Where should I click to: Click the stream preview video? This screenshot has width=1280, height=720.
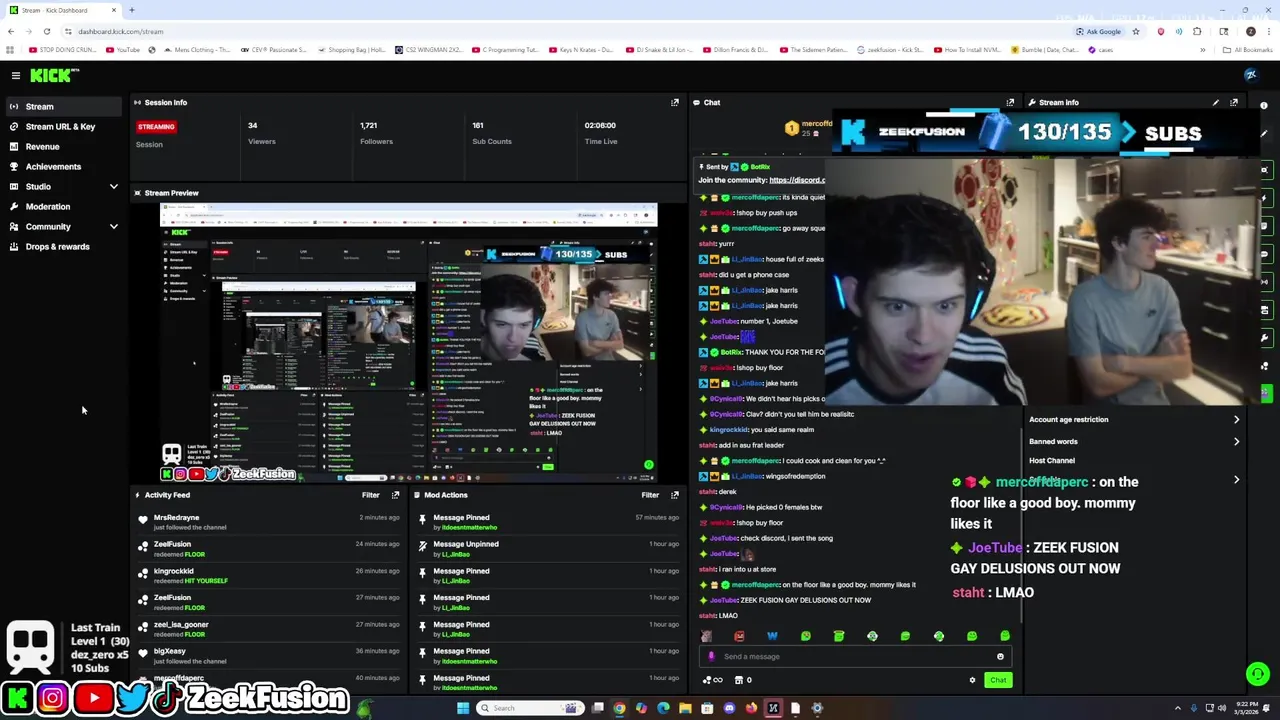(409, 343)
